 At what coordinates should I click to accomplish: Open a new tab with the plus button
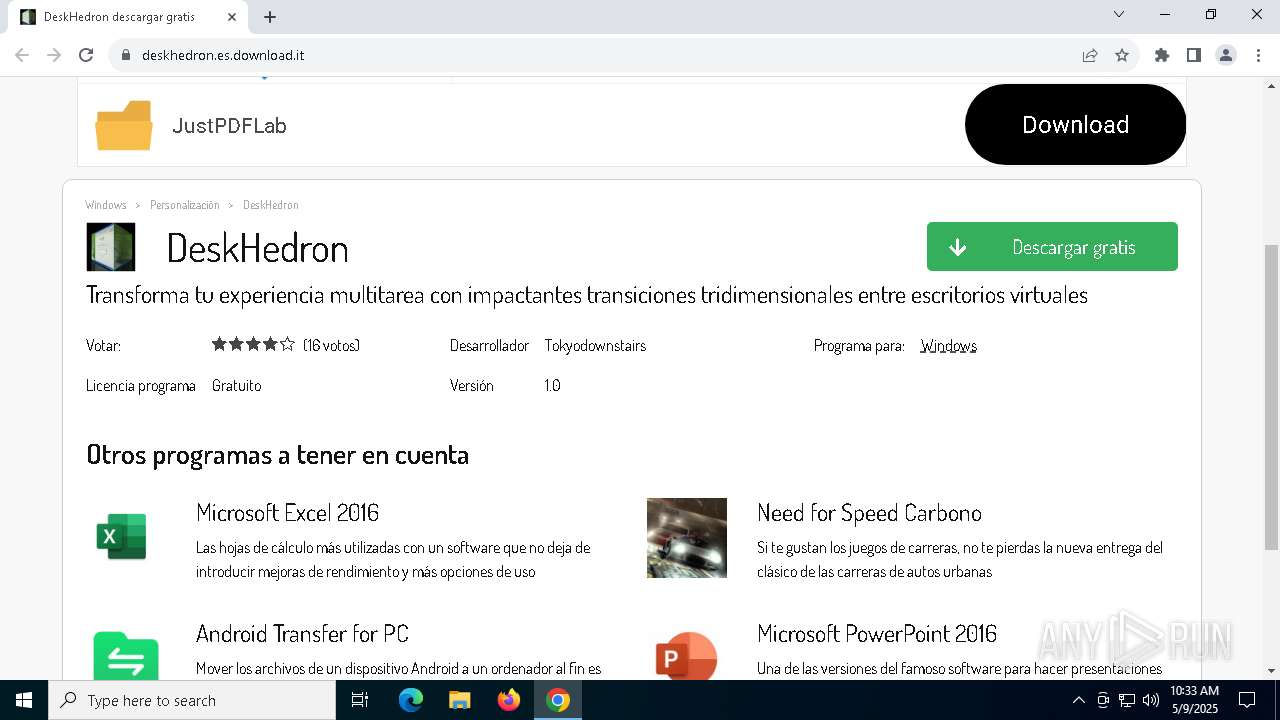point(270,17)
